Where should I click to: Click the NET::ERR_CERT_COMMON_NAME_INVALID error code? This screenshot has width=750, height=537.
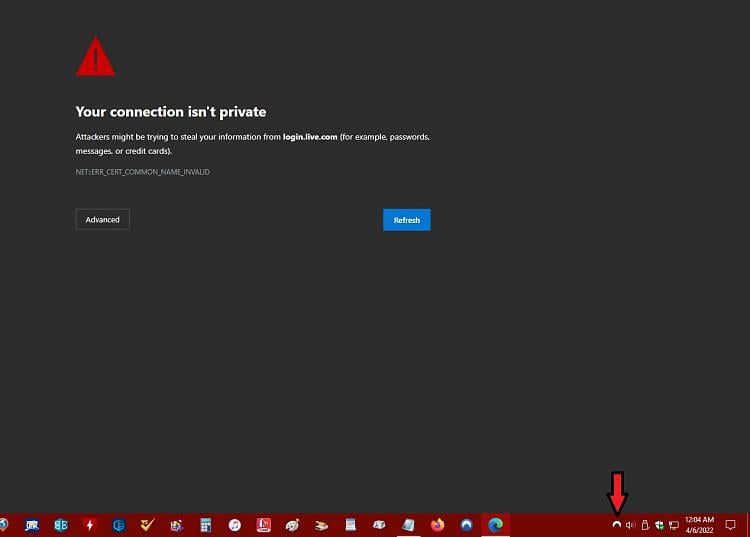click(x=143, y=172)
